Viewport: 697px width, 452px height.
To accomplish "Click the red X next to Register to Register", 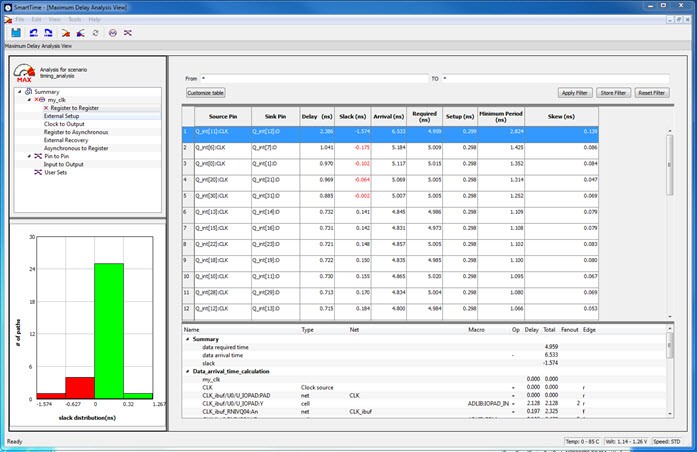I will [x=45, y=108].
